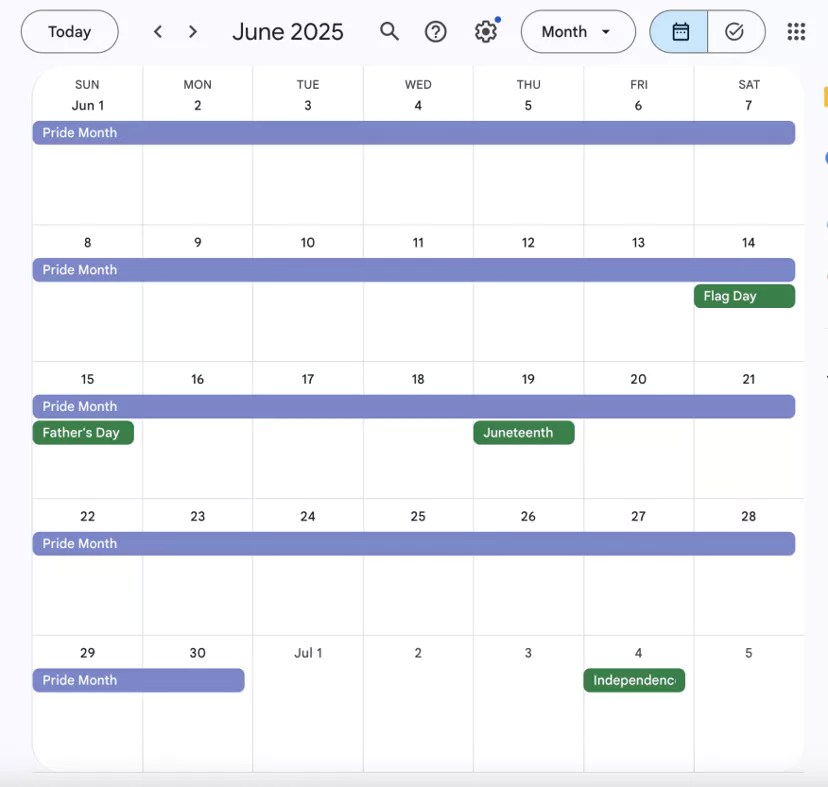Open the Flag Day event
The image size is (828, 787).
pyautogui.click(x=743, y=296)
